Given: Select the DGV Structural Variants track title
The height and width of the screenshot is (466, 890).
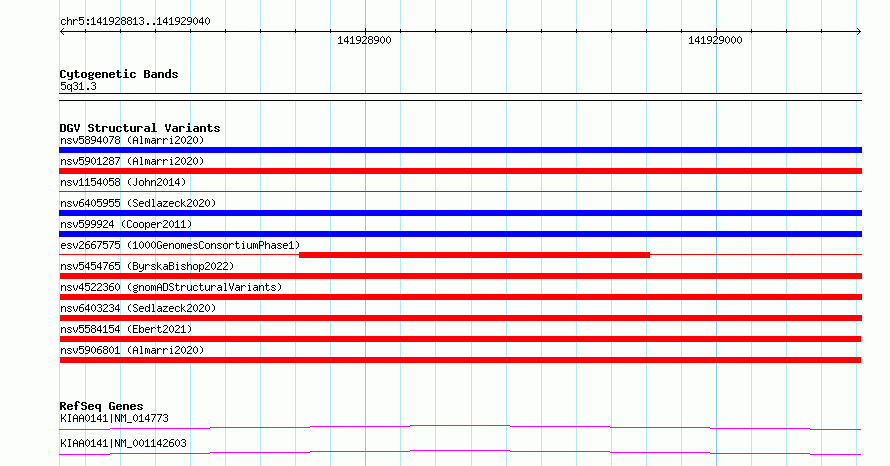Looking at the screenshot, I should (x=140, y=128).
